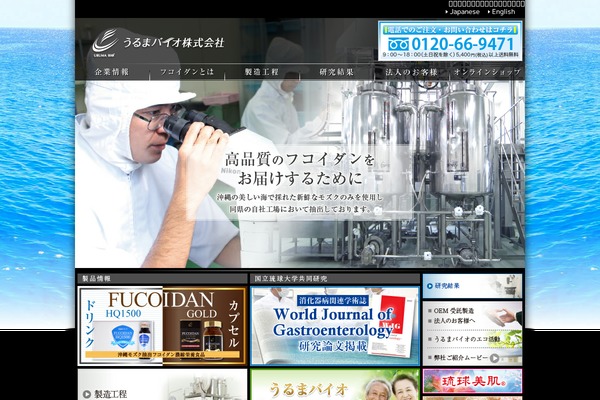Click the 製造工程 banner at bottom left
Screen dimensions: 600x400
point(162,384)
